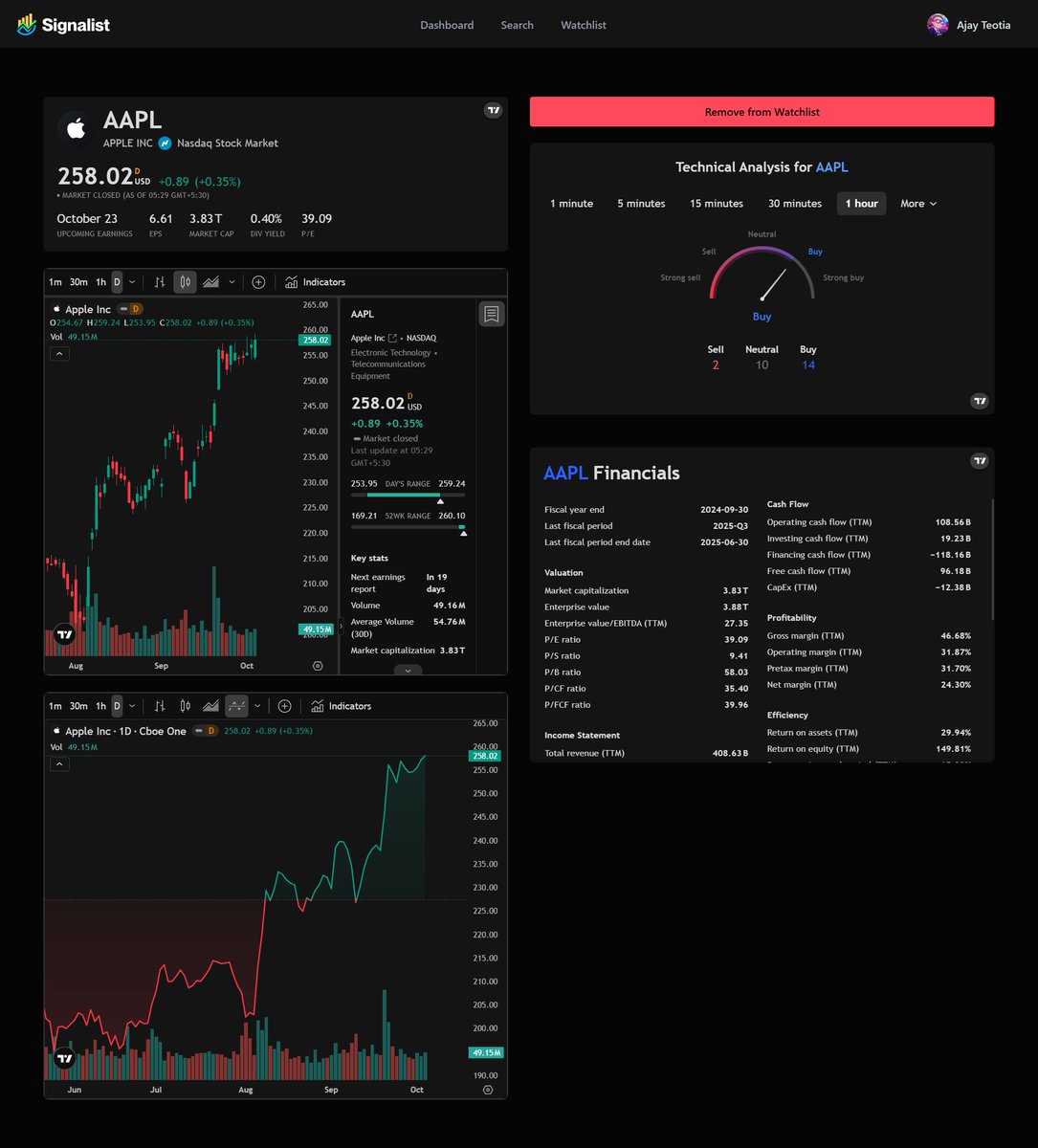Image resolution: width=1038 pixels, height=1148 pixels.
Task: Click AAPL link in Technical Analysis title
Action: (x=831, y=167)
